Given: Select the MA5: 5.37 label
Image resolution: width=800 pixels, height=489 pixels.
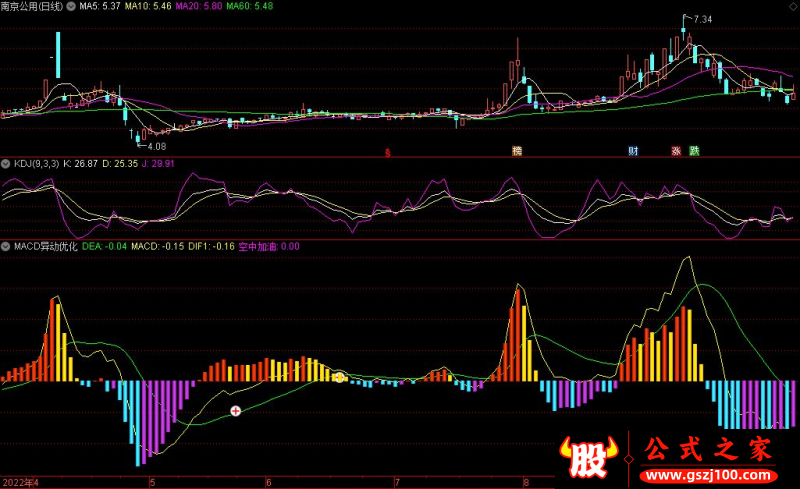Looking at the screenshot, I should pyautogui.click(x=99, y=6).
